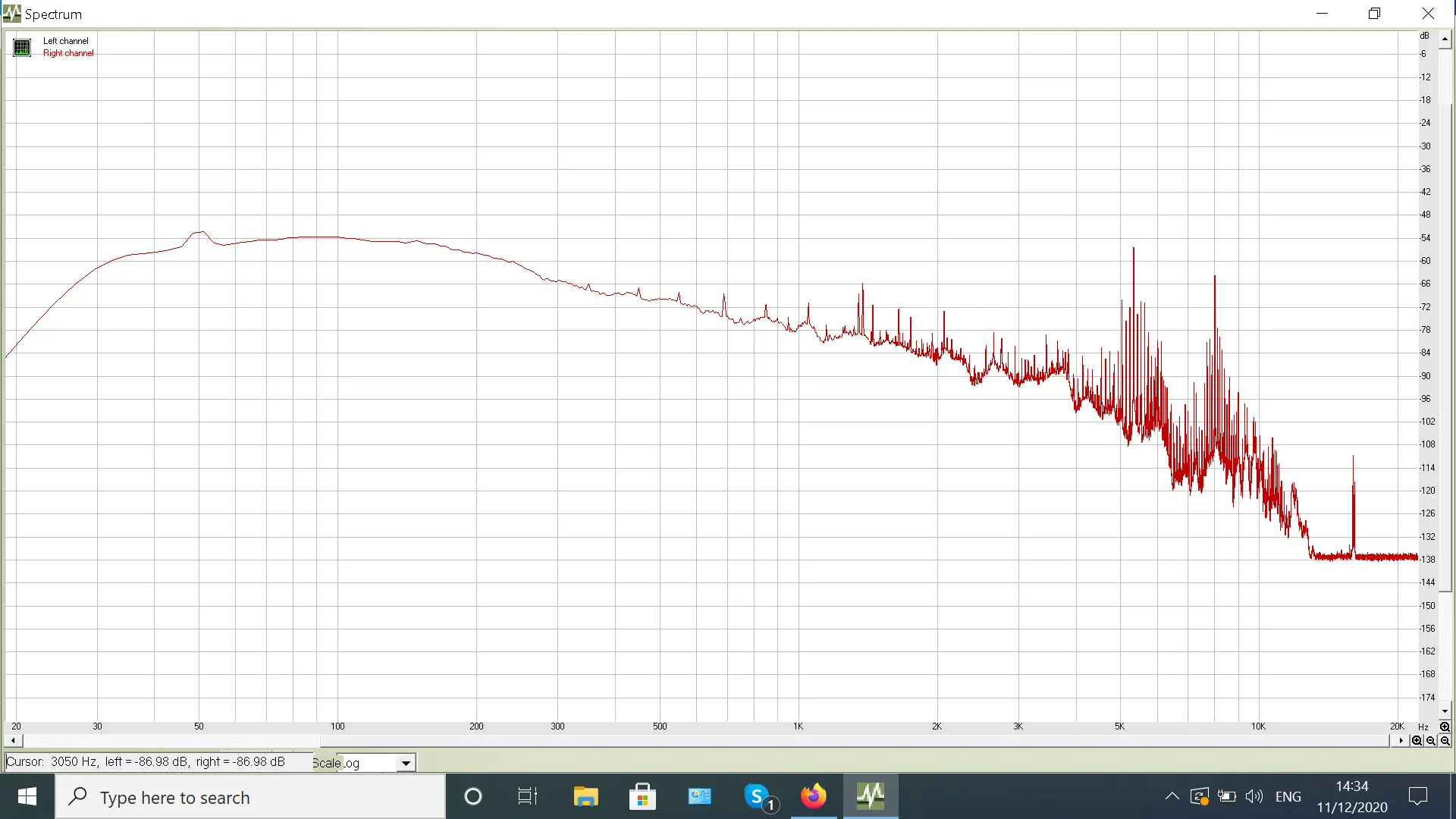This screenshot has width=1456, height=819.
Task: Zoom in on the horizontal frequency axis
Action: pyautogui.click(x=1417, y=741)
